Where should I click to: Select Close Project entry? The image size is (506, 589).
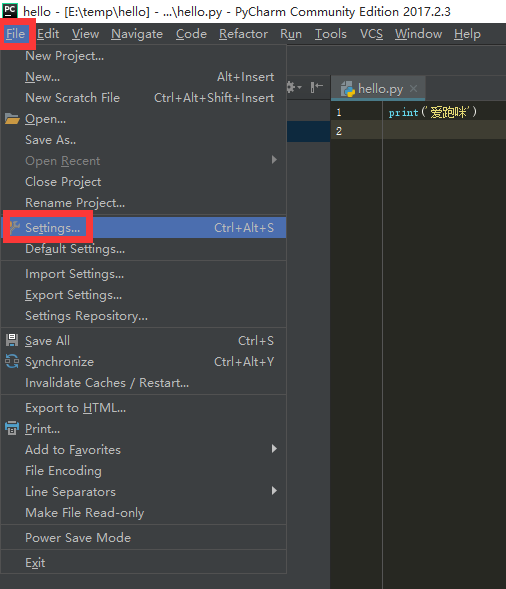tap(143, 182)
